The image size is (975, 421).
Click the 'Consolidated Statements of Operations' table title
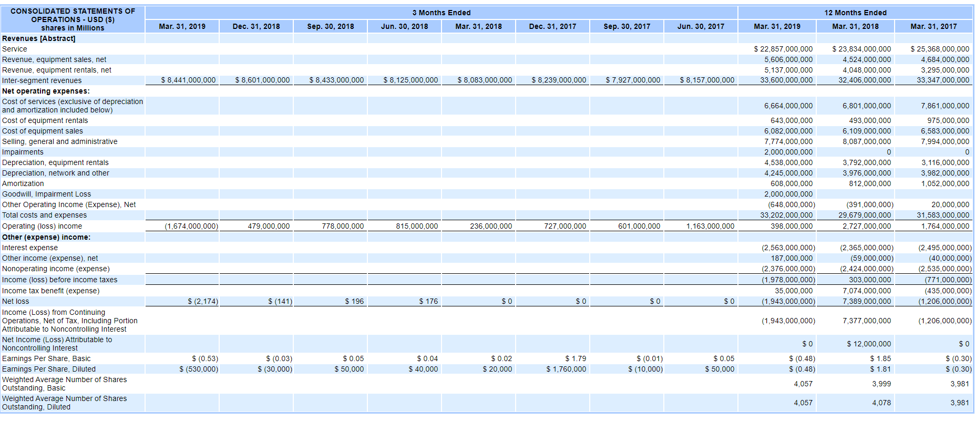[73, 19]
